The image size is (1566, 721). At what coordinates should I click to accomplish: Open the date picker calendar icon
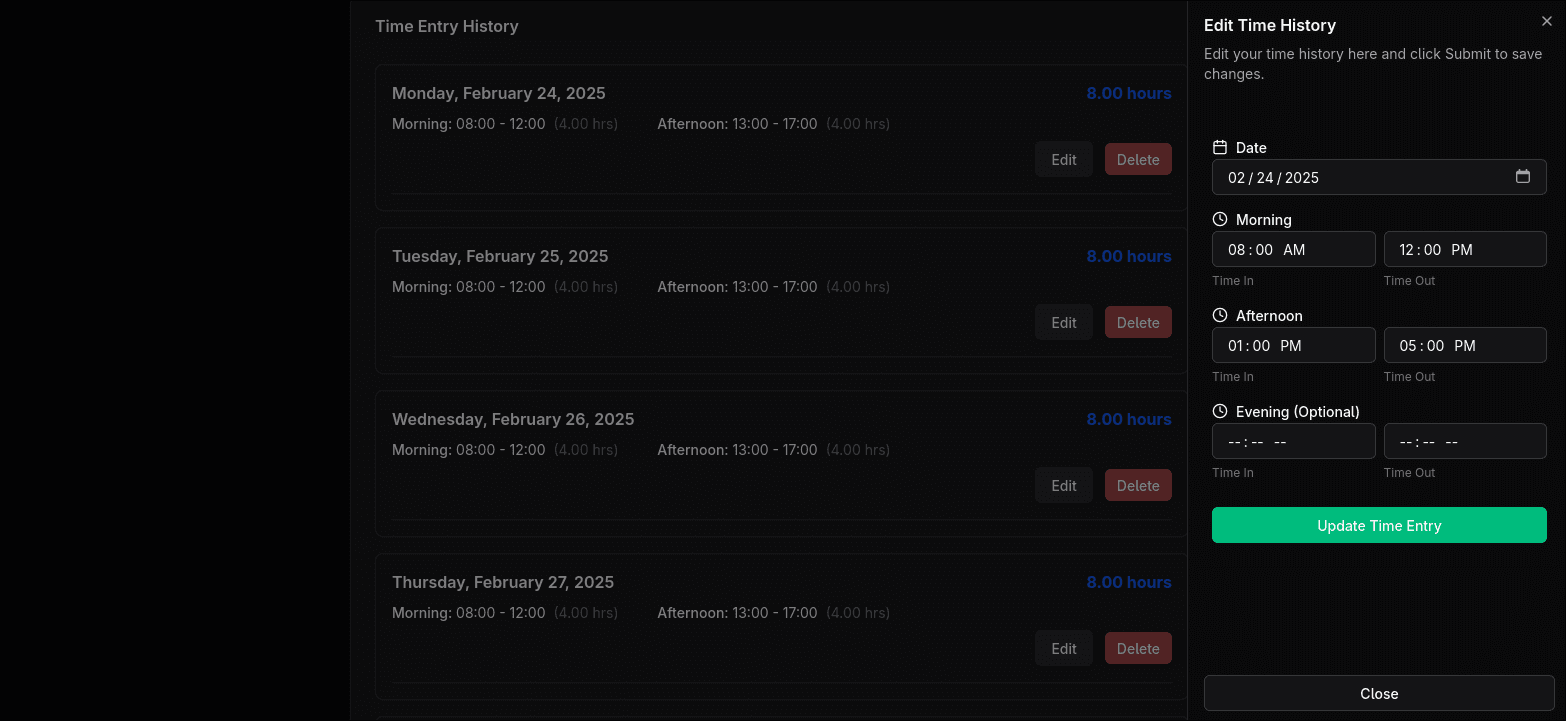[x=1523, y=175]
